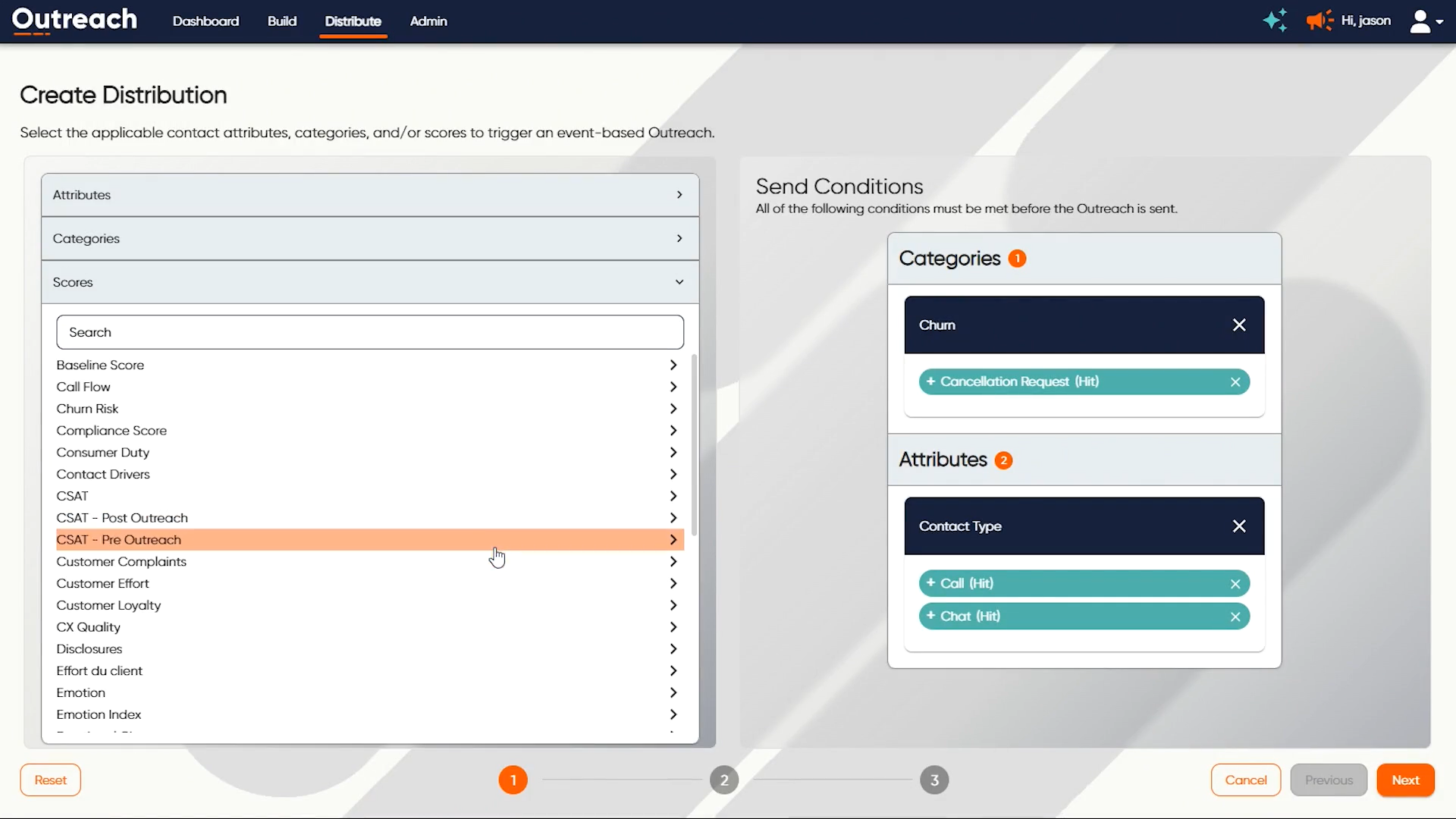Expand the Categories accordion section
The height and width of the screenshot is (819, 1456).
pyautogui.click(x=370, y=239)
